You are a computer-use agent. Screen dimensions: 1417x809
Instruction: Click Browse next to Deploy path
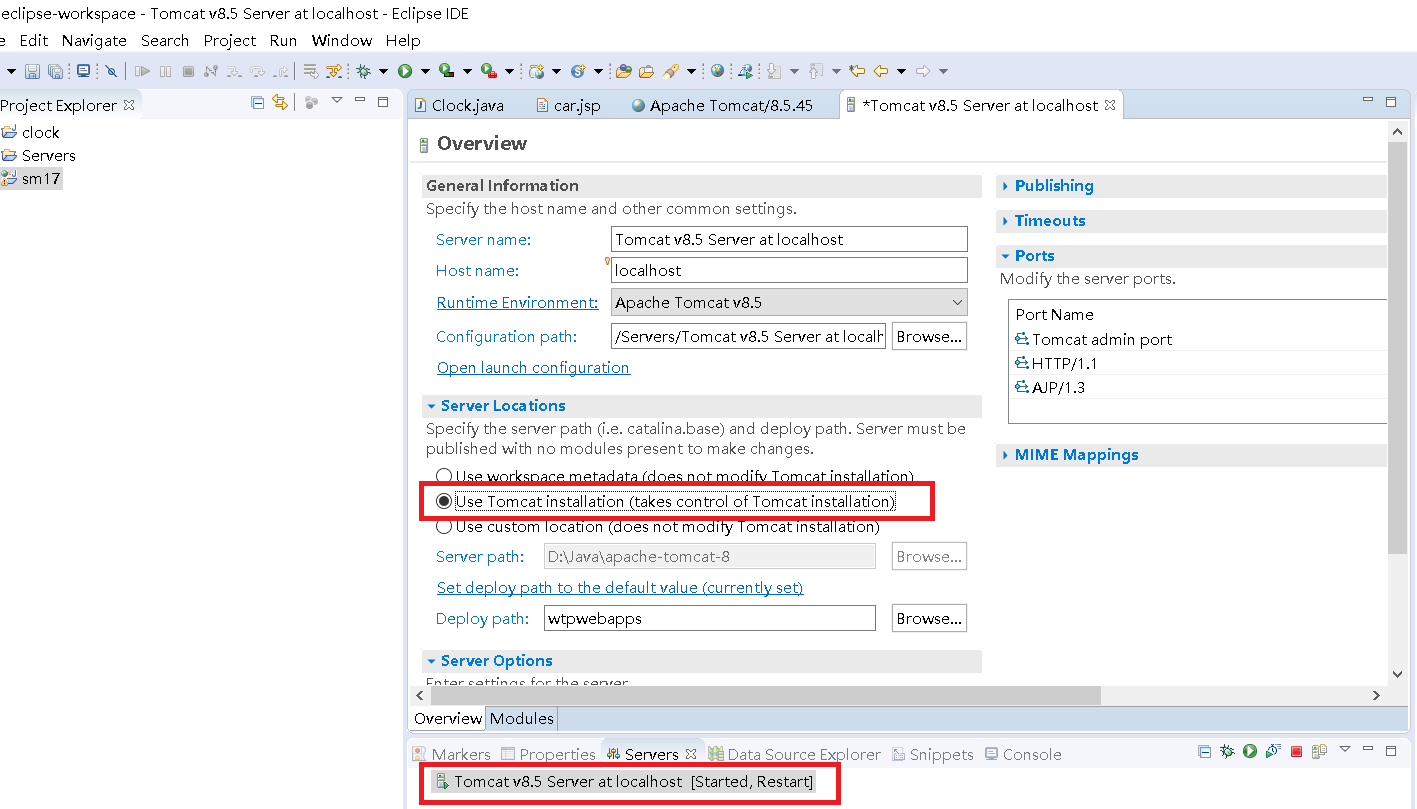pyautogui.click(x=929, y=619)
